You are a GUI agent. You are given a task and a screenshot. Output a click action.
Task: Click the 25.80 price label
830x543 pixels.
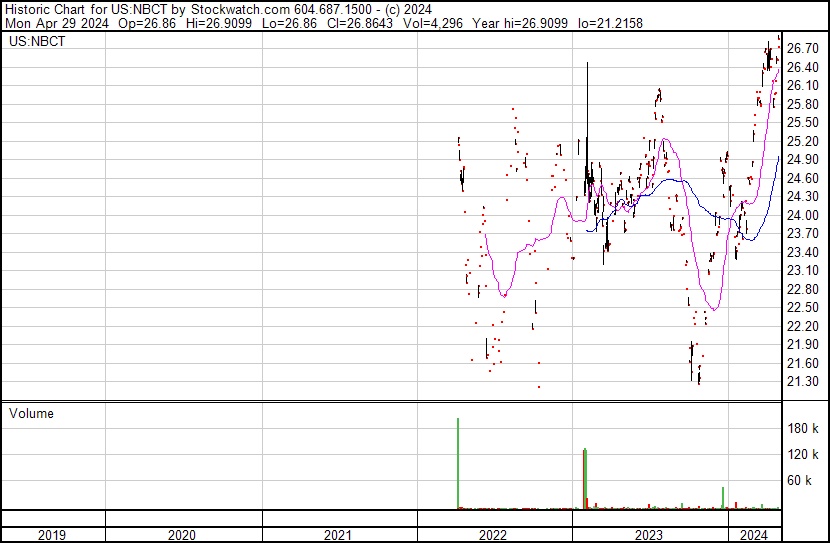803,104
